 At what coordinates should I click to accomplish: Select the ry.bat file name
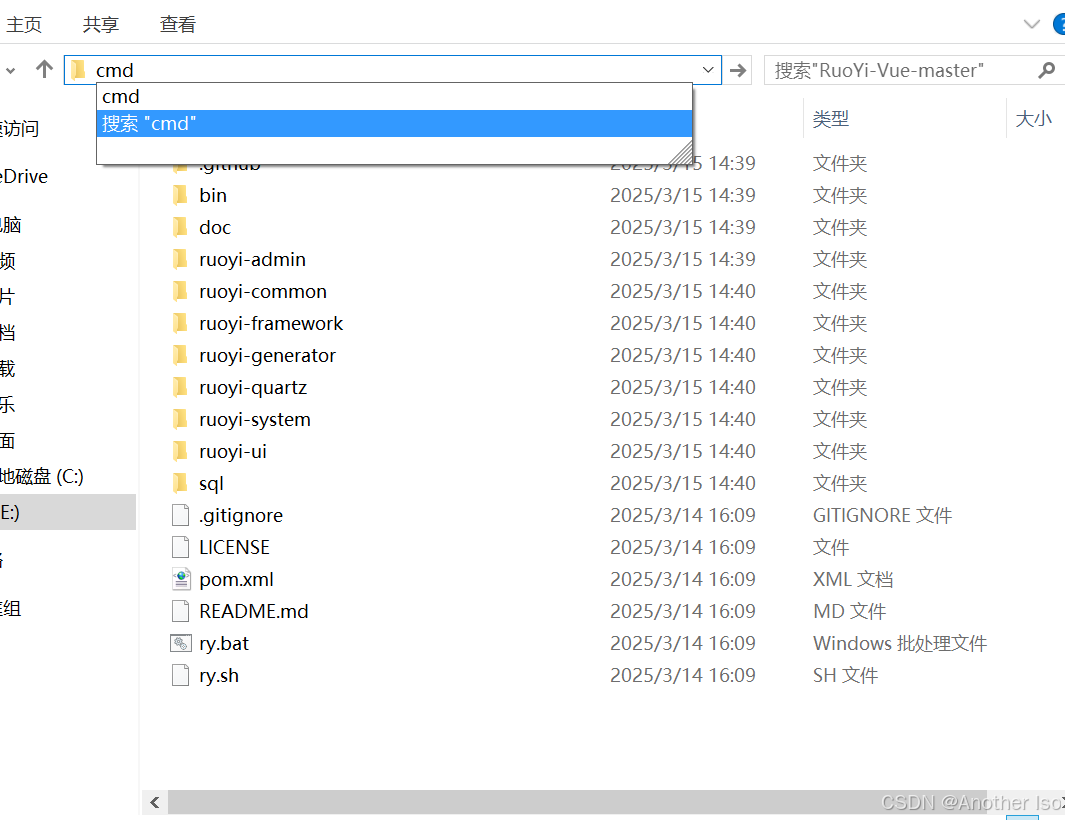pyautogui.click(x=223, y=643)
